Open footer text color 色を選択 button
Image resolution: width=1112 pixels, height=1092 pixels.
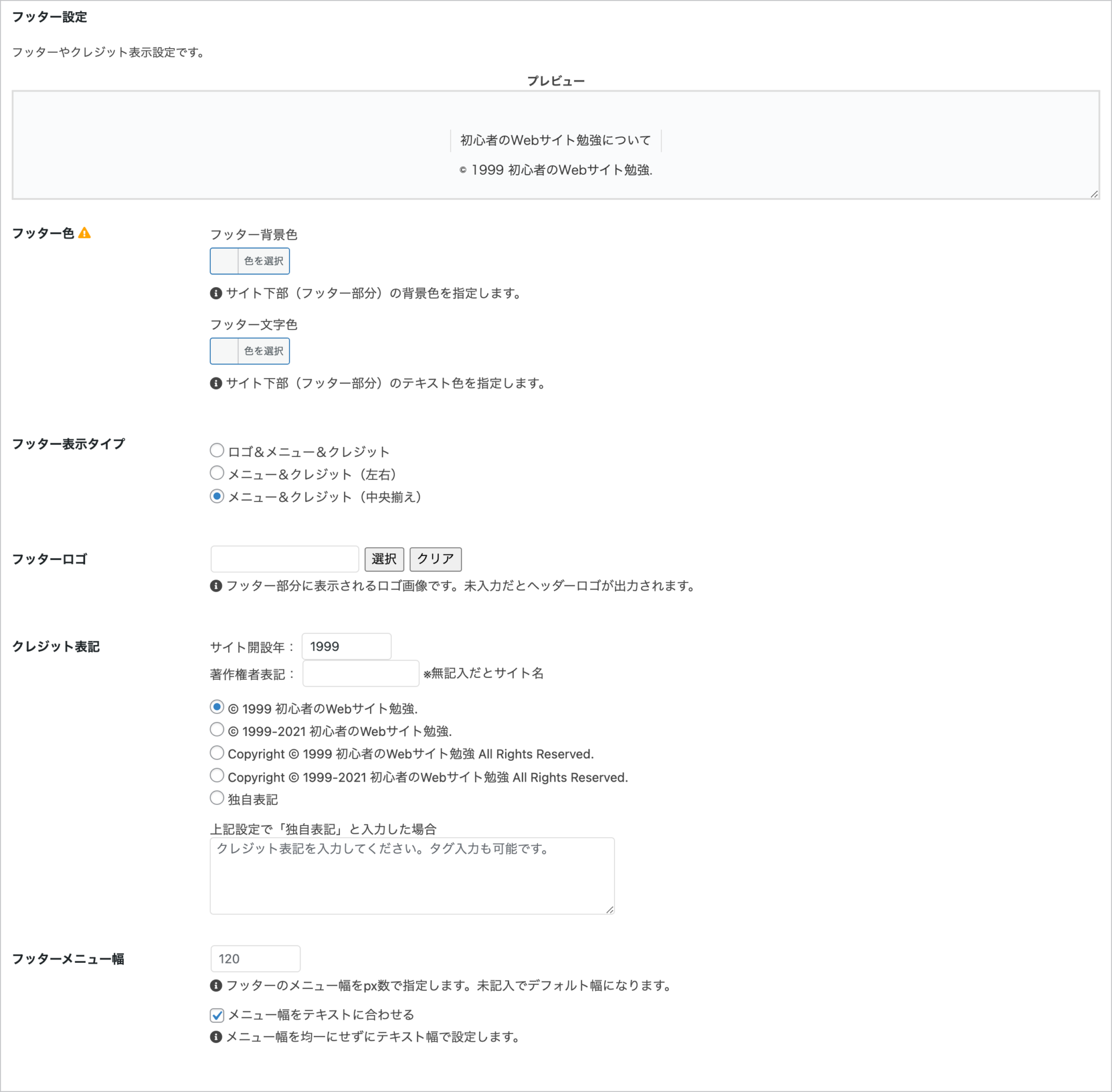tap(264, 351)
